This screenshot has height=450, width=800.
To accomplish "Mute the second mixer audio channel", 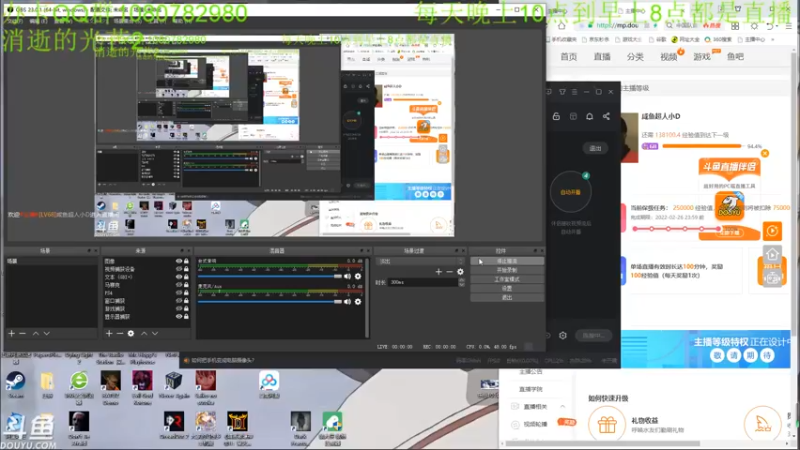I will 347,302.
